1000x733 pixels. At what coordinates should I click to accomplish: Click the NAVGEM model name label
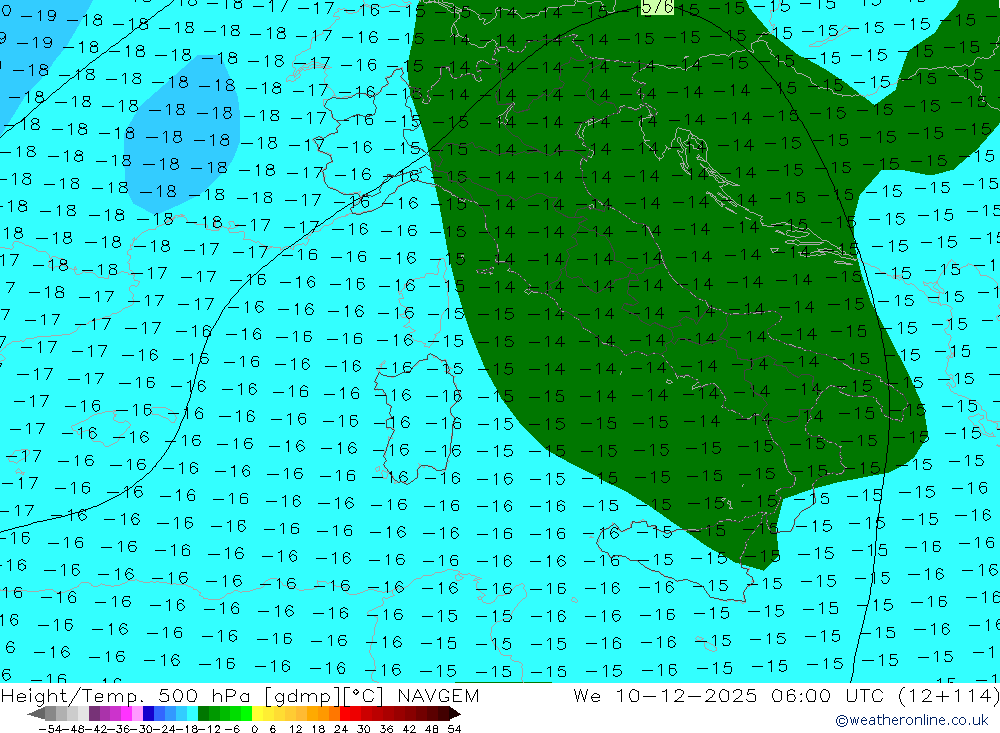click(x=438, y=695)
